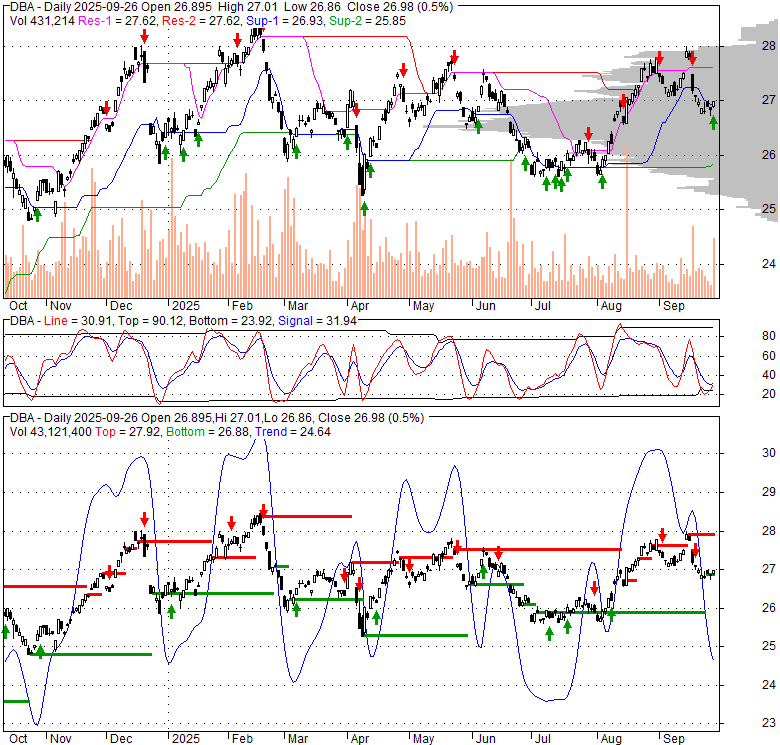Click the Mar label on bottom chart time axis
This screenshot has height=745, width=780.
297,739
